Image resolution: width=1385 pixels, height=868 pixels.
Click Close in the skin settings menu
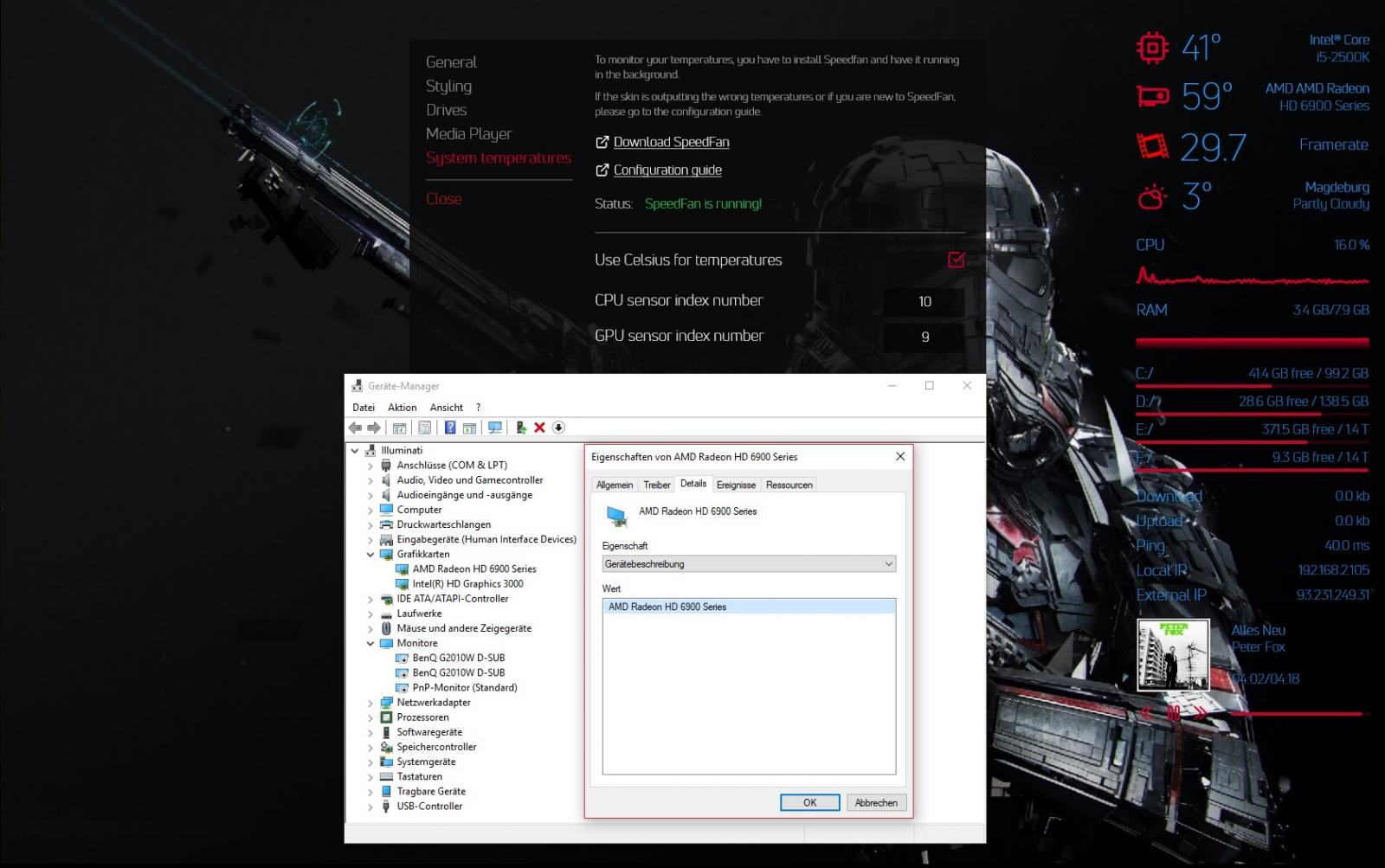coord(443,199)
